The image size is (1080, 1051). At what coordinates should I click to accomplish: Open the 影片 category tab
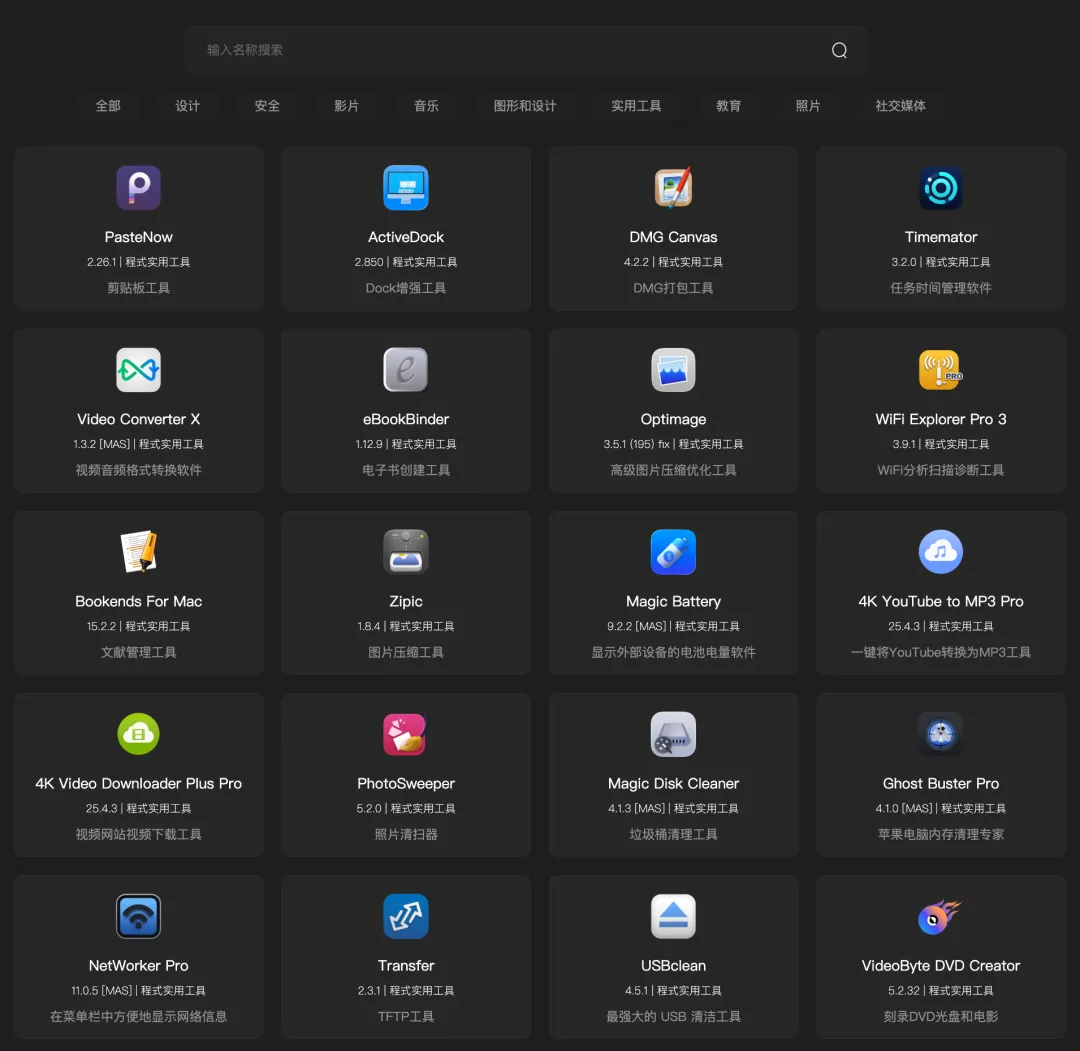click(346, 106)
